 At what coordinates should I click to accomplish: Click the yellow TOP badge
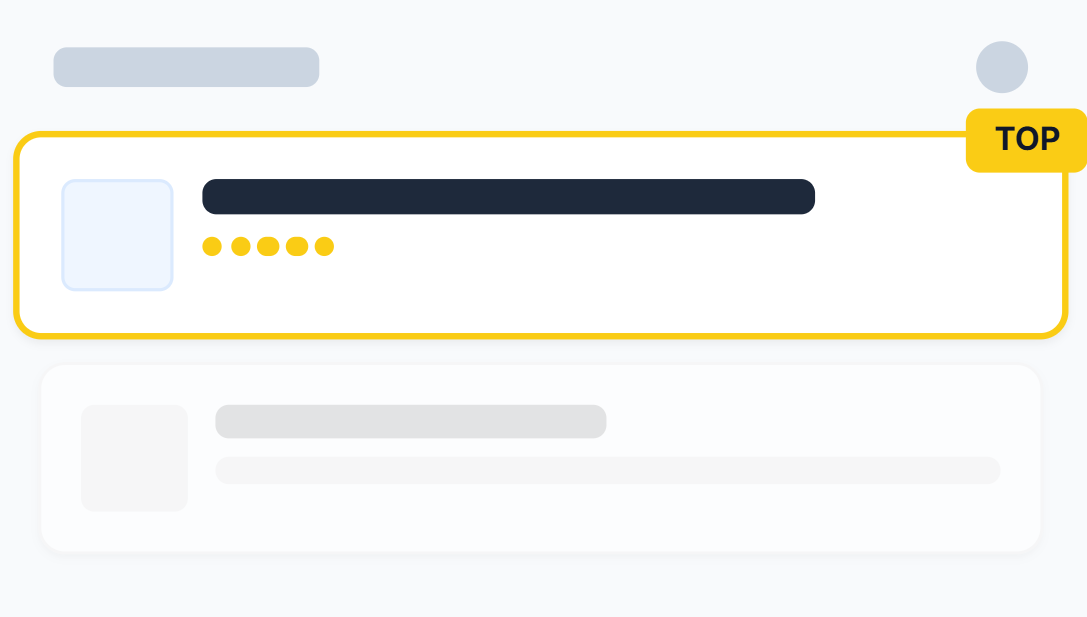1026,140
